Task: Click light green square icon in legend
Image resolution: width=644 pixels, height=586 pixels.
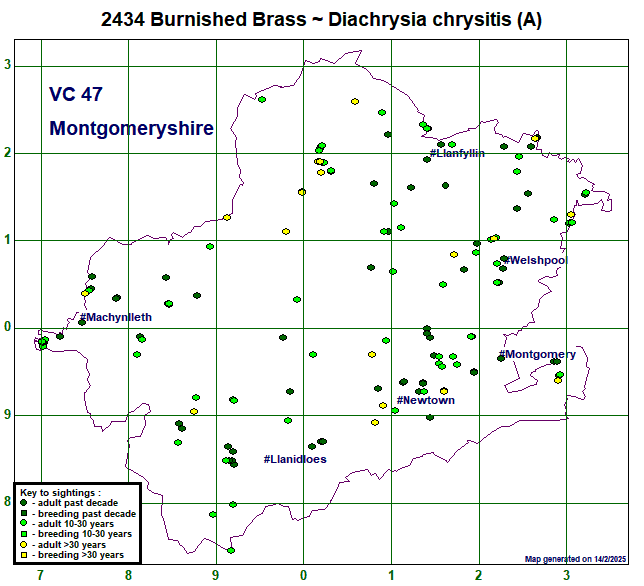Action: tap(24, 534)
